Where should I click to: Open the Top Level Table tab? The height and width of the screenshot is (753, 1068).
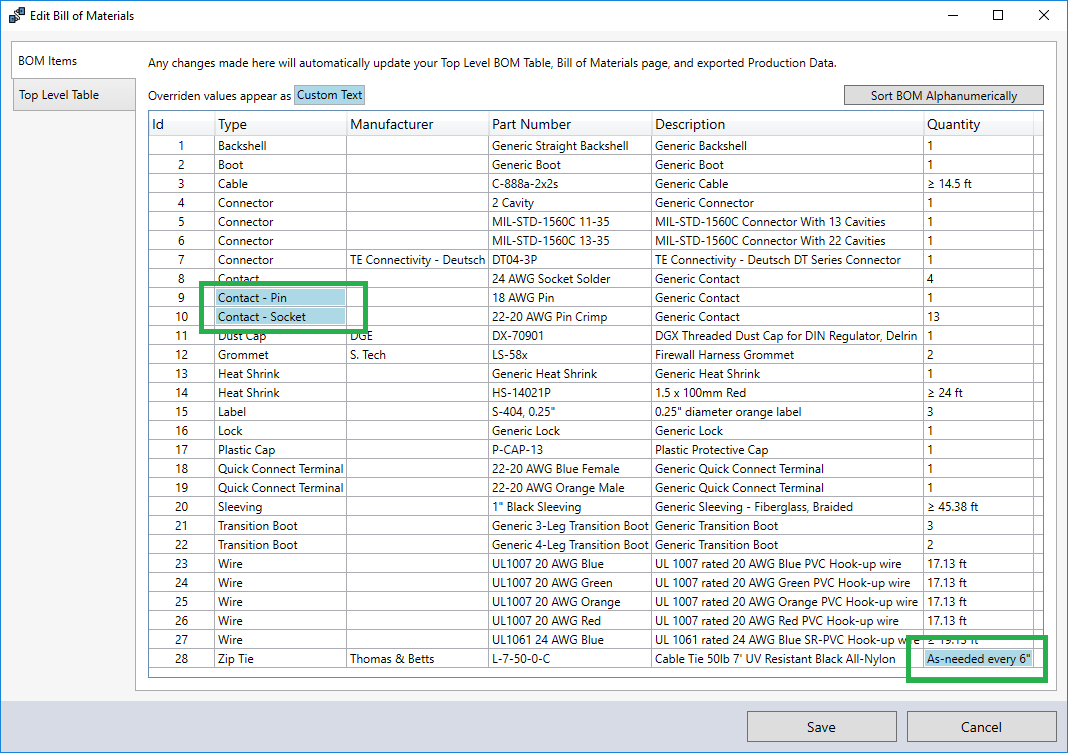(x=74, y=95)
